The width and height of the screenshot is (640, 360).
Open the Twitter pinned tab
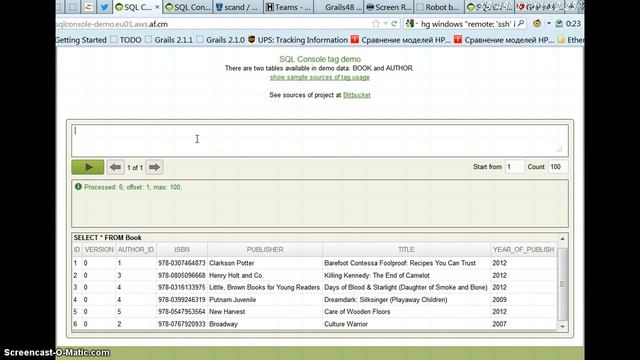pos(104,7)
